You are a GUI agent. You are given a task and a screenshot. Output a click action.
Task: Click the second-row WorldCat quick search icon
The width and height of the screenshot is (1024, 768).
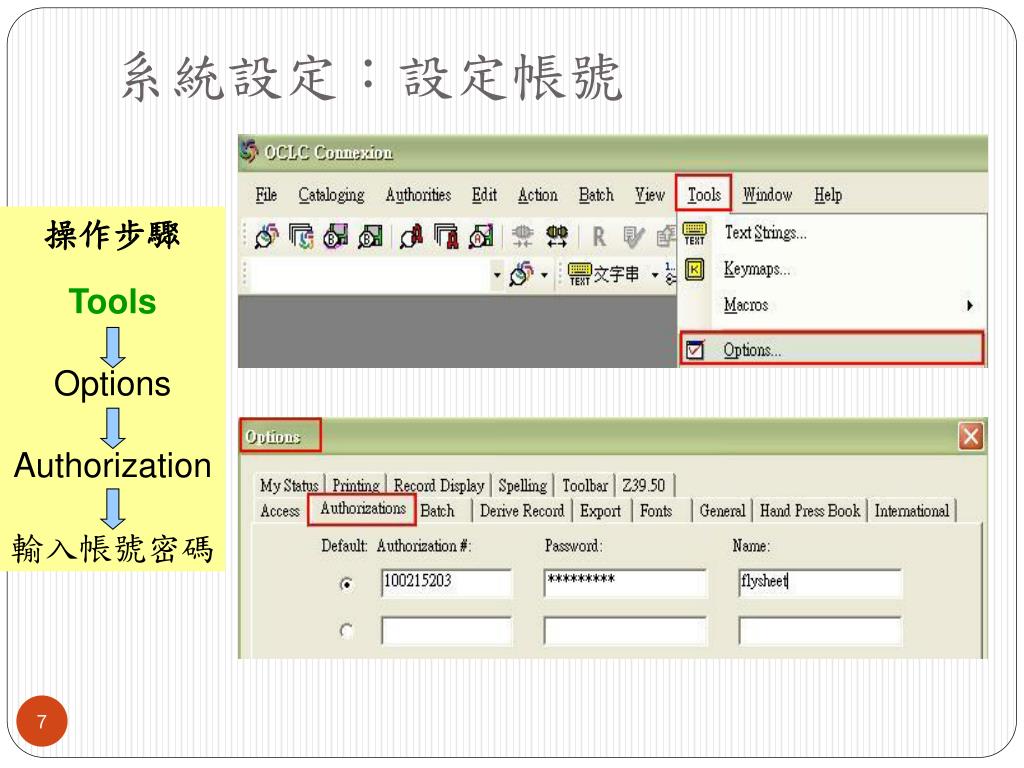pos(521,274)
